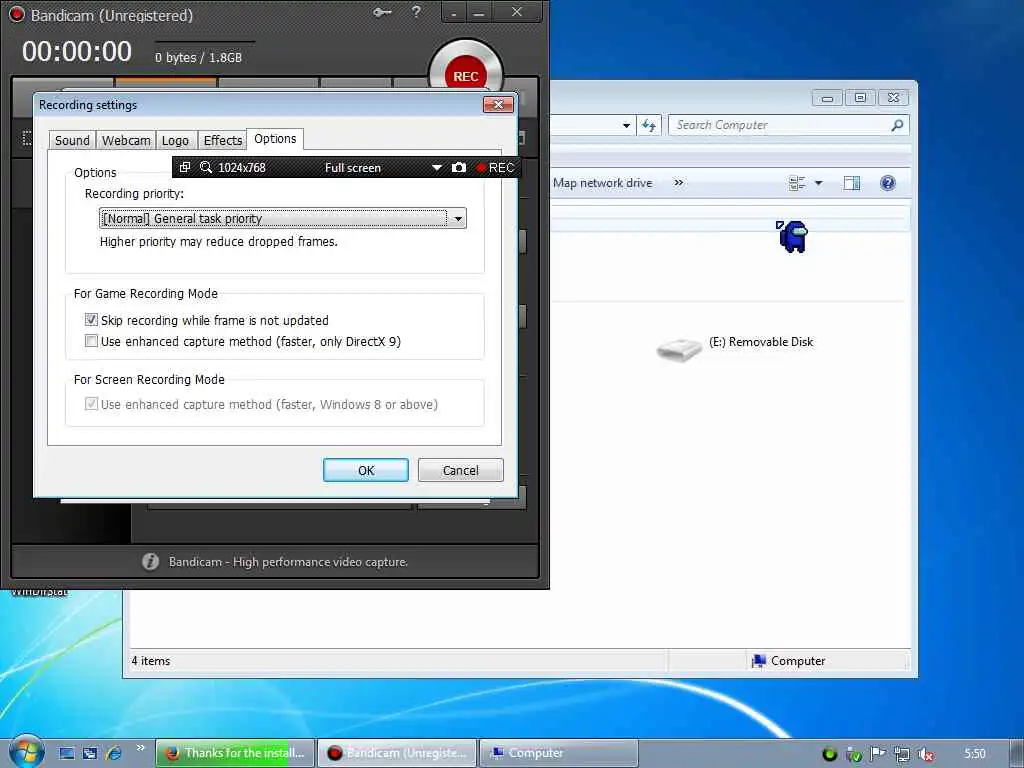
Task: Switch to Firefox 'Thanks for the install' taskbar button
Action: (235, 753)
